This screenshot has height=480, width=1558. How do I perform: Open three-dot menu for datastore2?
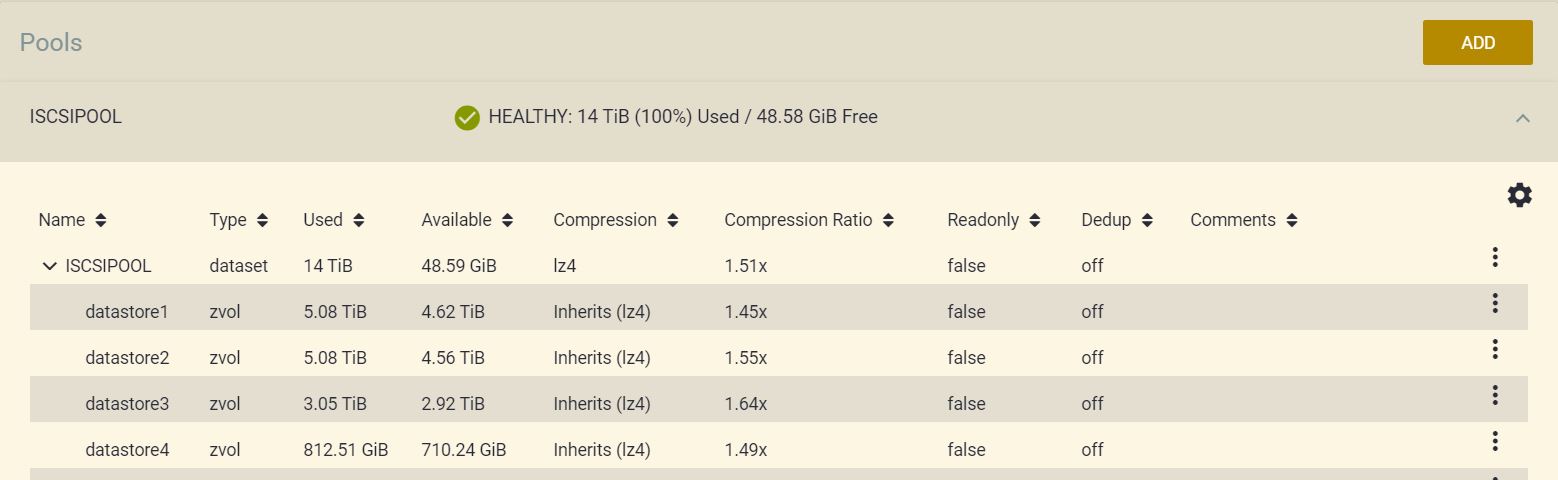(x=1495, y=349)
